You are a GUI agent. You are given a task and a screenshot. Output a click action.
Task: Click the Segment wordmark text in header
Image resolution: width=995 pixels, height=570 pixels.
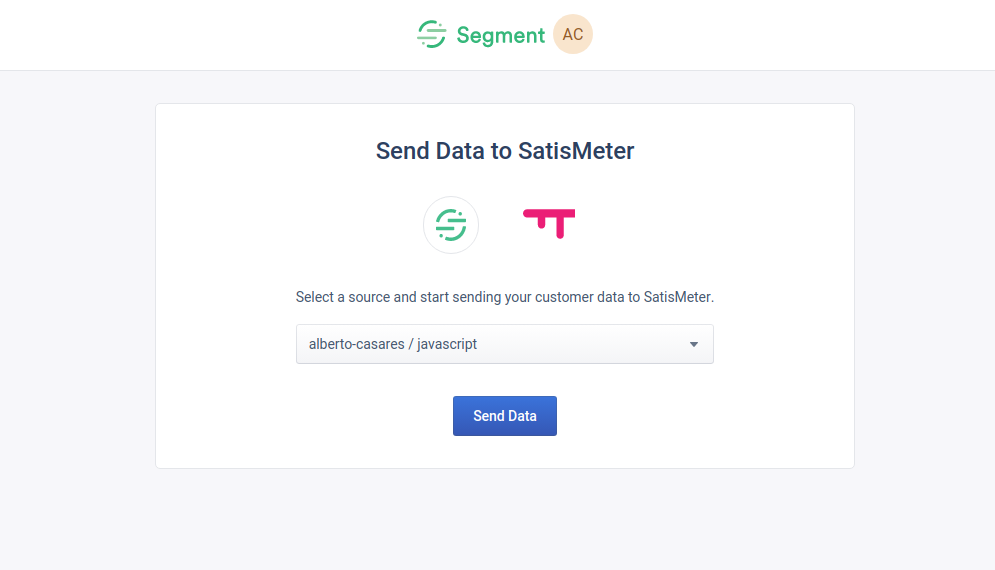[x=501, y=35]
